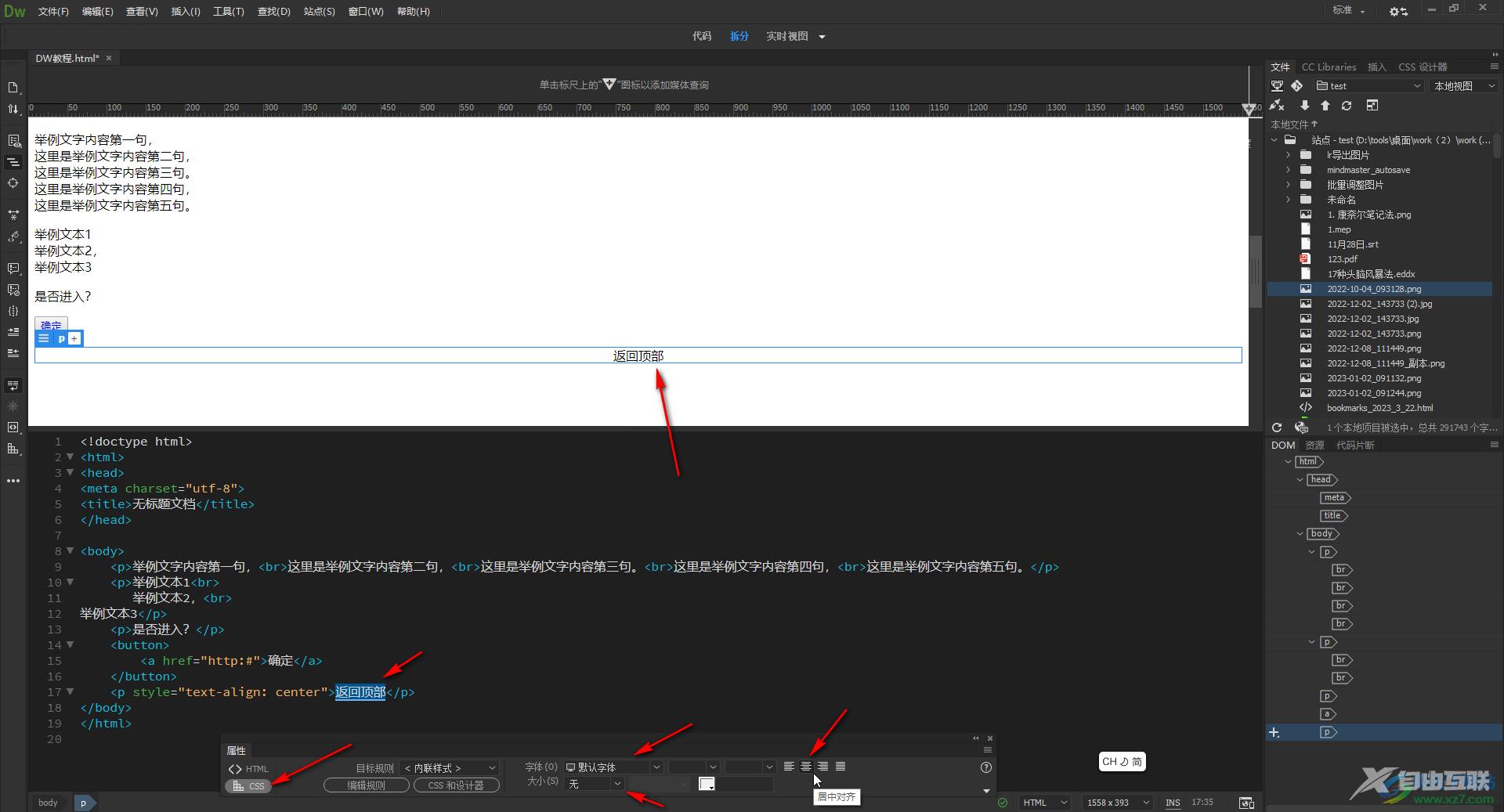This screenshot has height=812, width=1504.
Task: Switch Properties panel to HTML mode
Action: pyautogui.click(x=248, y=769)
